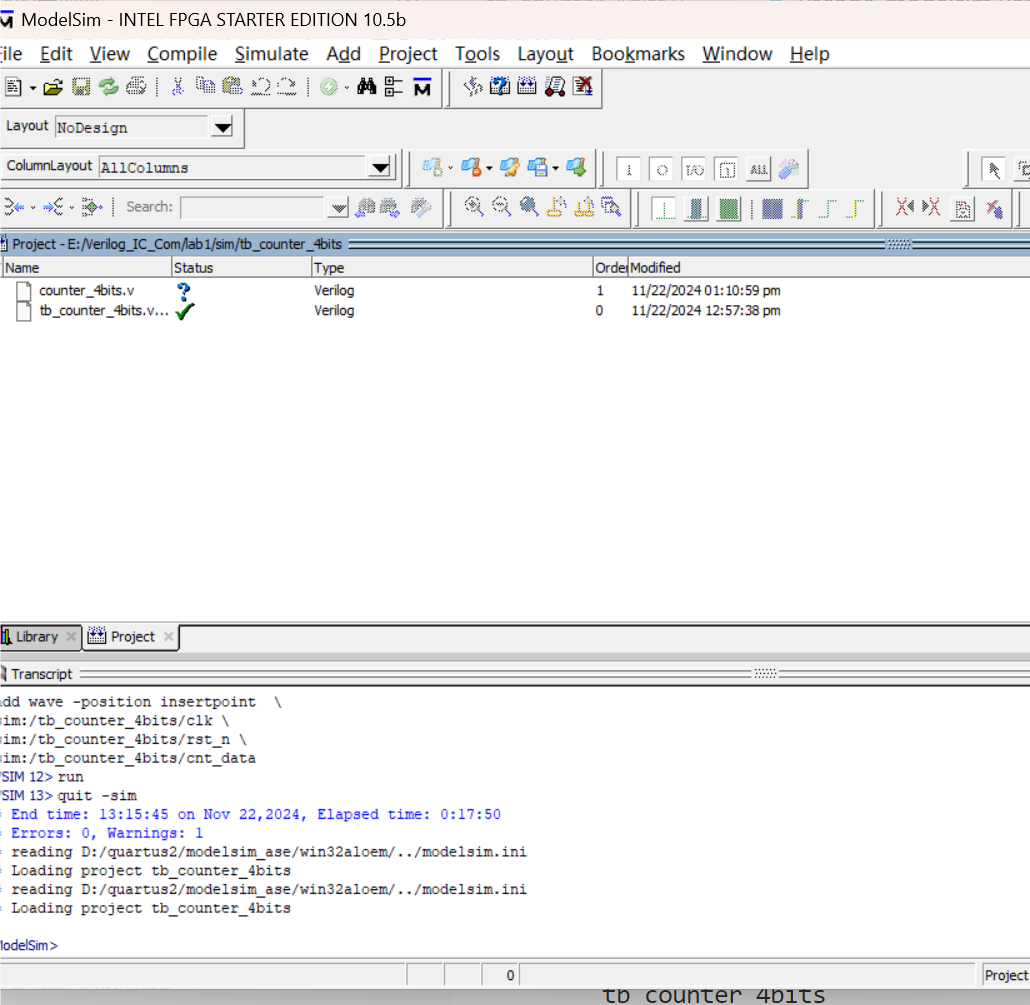Click the green Reload arrows icon

point(108,87)
